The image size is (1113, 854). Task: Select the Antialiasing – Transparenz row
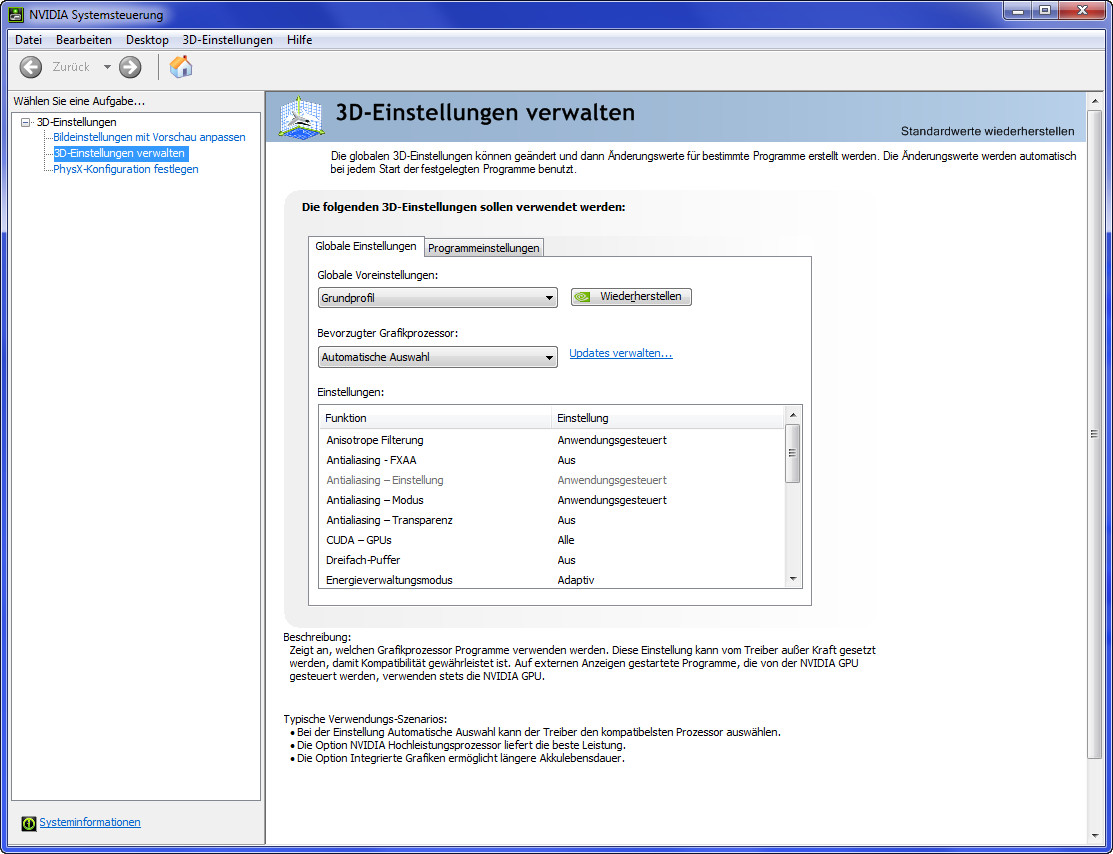pos(552,520)
